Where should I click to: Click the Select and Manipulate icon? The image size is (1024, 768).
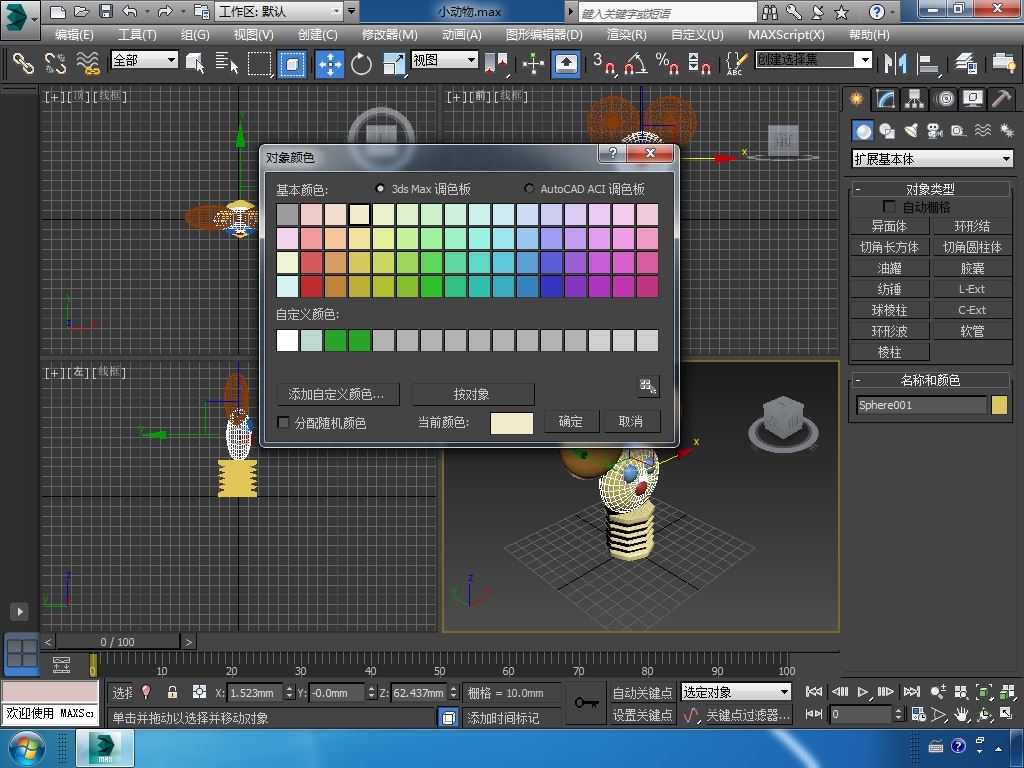pyautogui.click(x=534, y=63)
